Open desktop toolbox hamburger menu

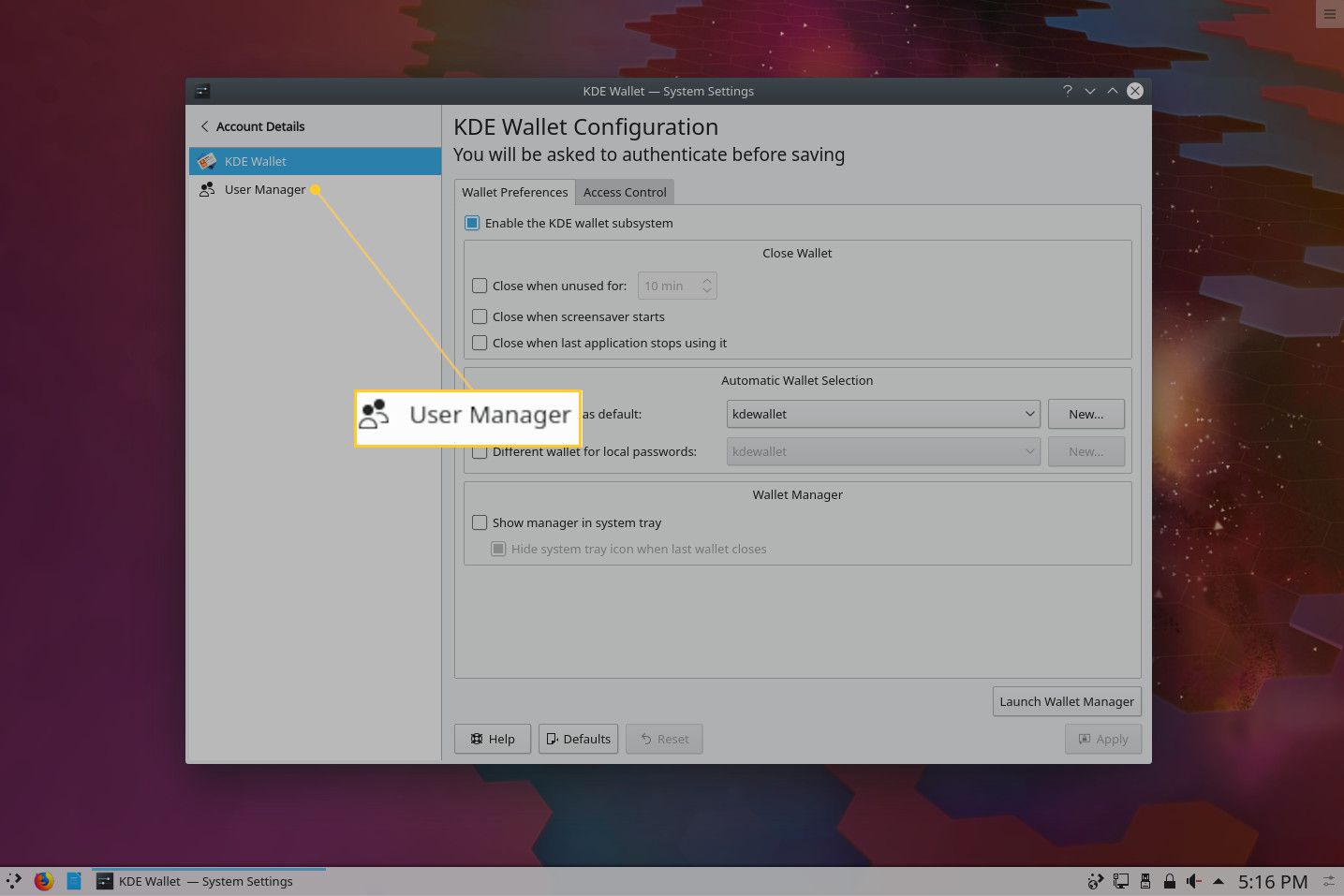coord(1330,13)
